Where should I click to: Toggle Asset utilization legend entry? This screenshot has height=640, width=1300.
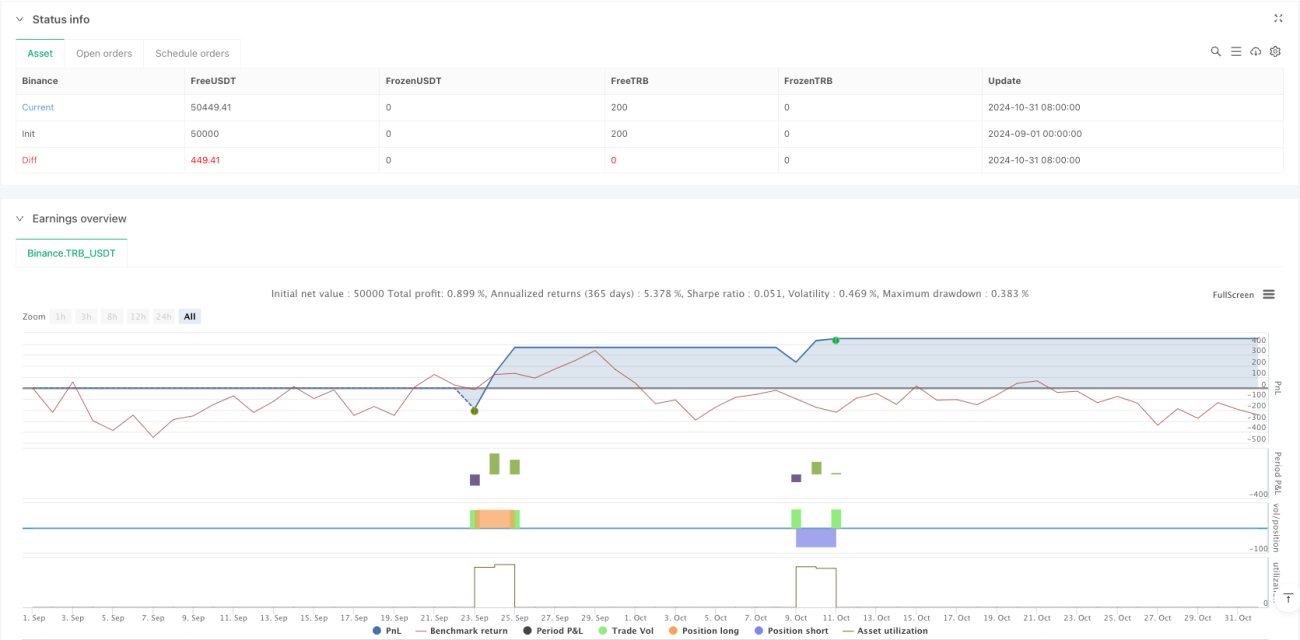tap(885, 631)
